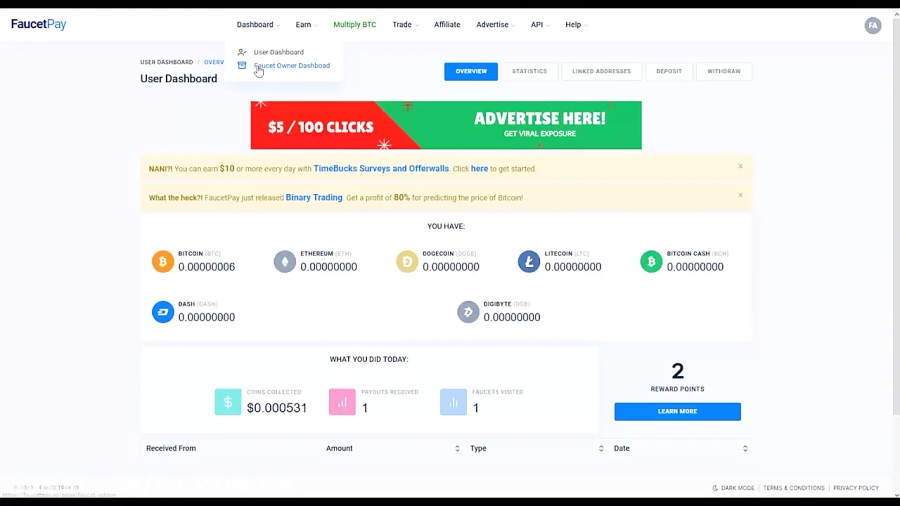900x506 pixels.
Task: Click the Dark Mode moon icon
Action: (x=715, y=488)
